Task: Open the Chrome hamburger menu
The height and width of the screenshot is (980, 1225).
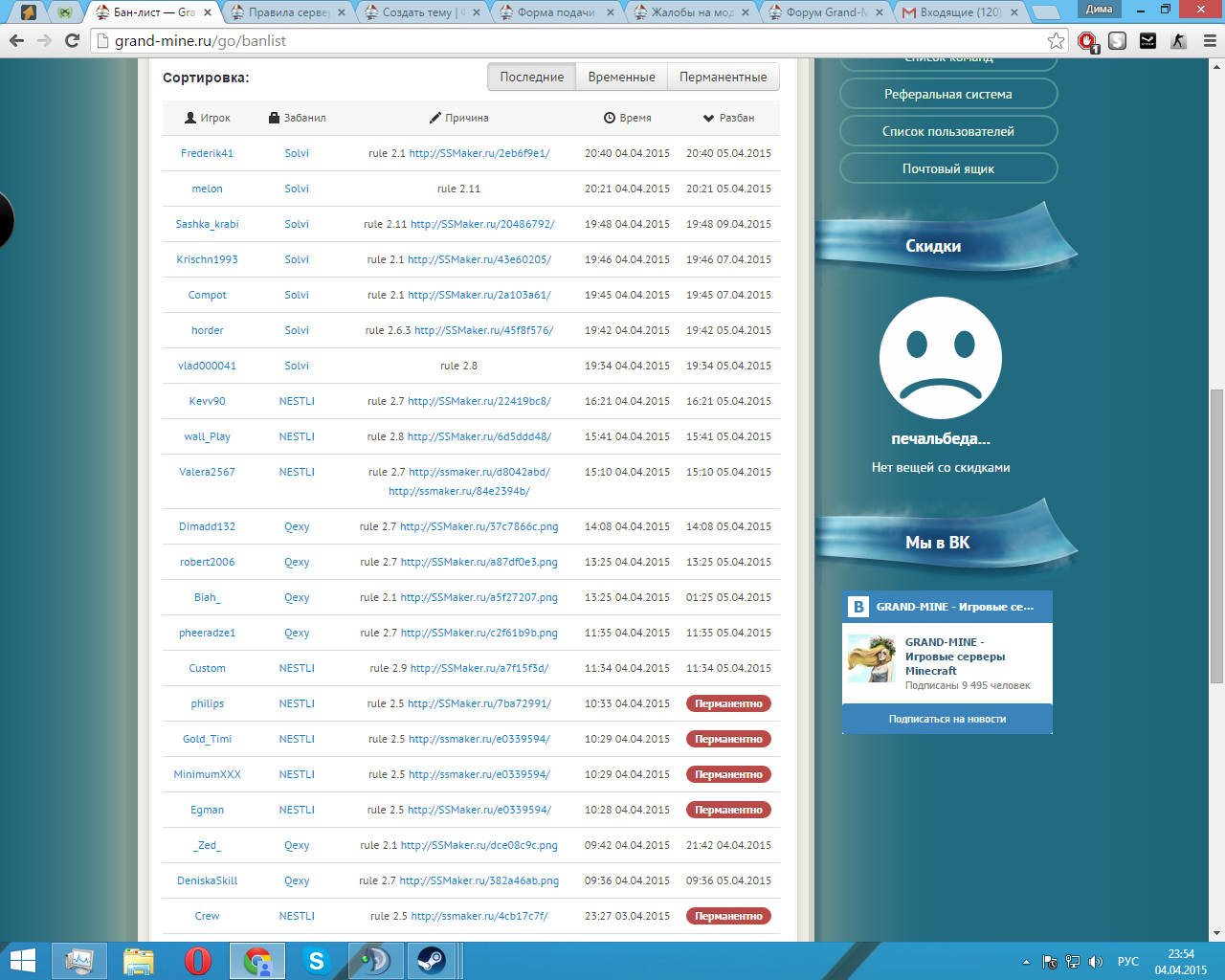Action: (1210, 41)
